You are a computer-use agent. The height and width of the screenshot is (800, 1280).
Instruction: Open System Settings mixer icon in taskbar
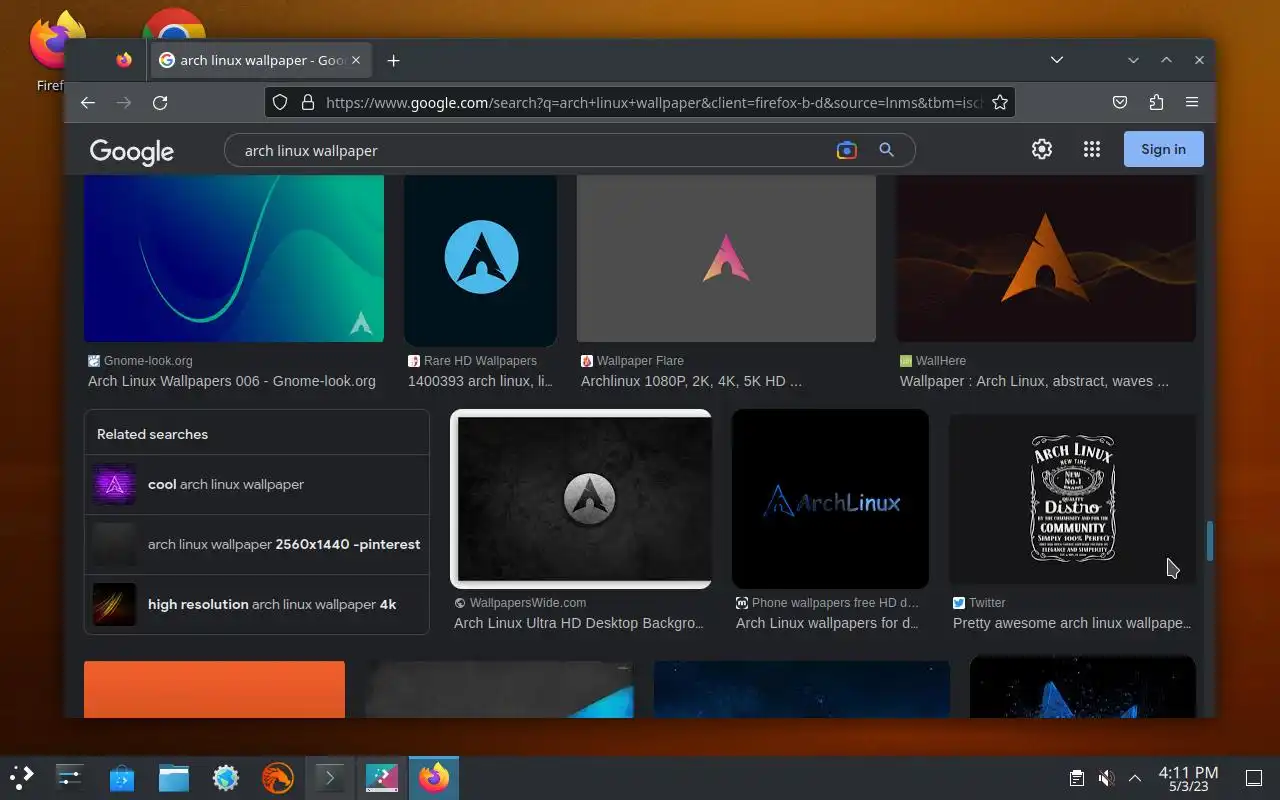70,777
